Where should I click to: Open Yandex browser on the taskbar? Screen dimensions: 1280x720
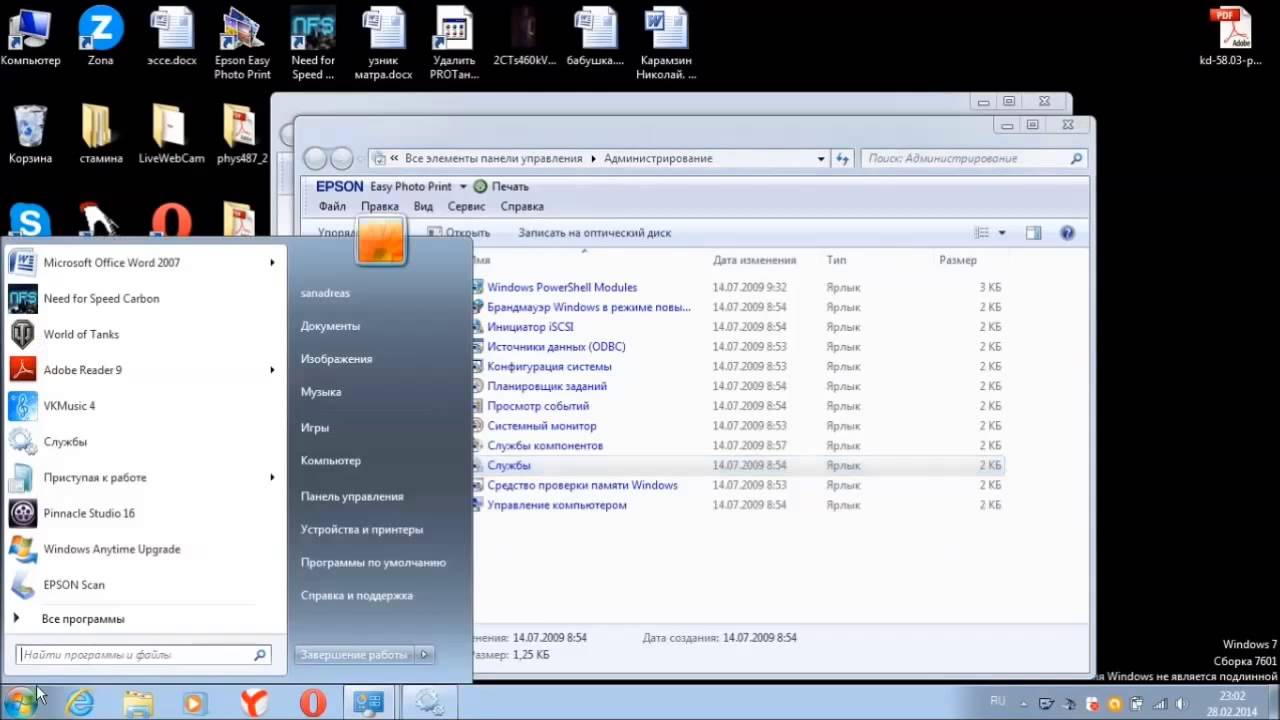[x=254, y=703]
